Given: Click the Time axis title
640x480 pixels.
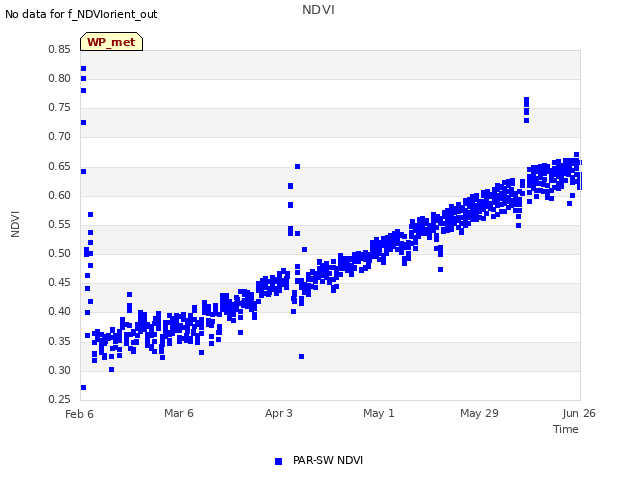Looking at the screenshot, I should point(566,429).
